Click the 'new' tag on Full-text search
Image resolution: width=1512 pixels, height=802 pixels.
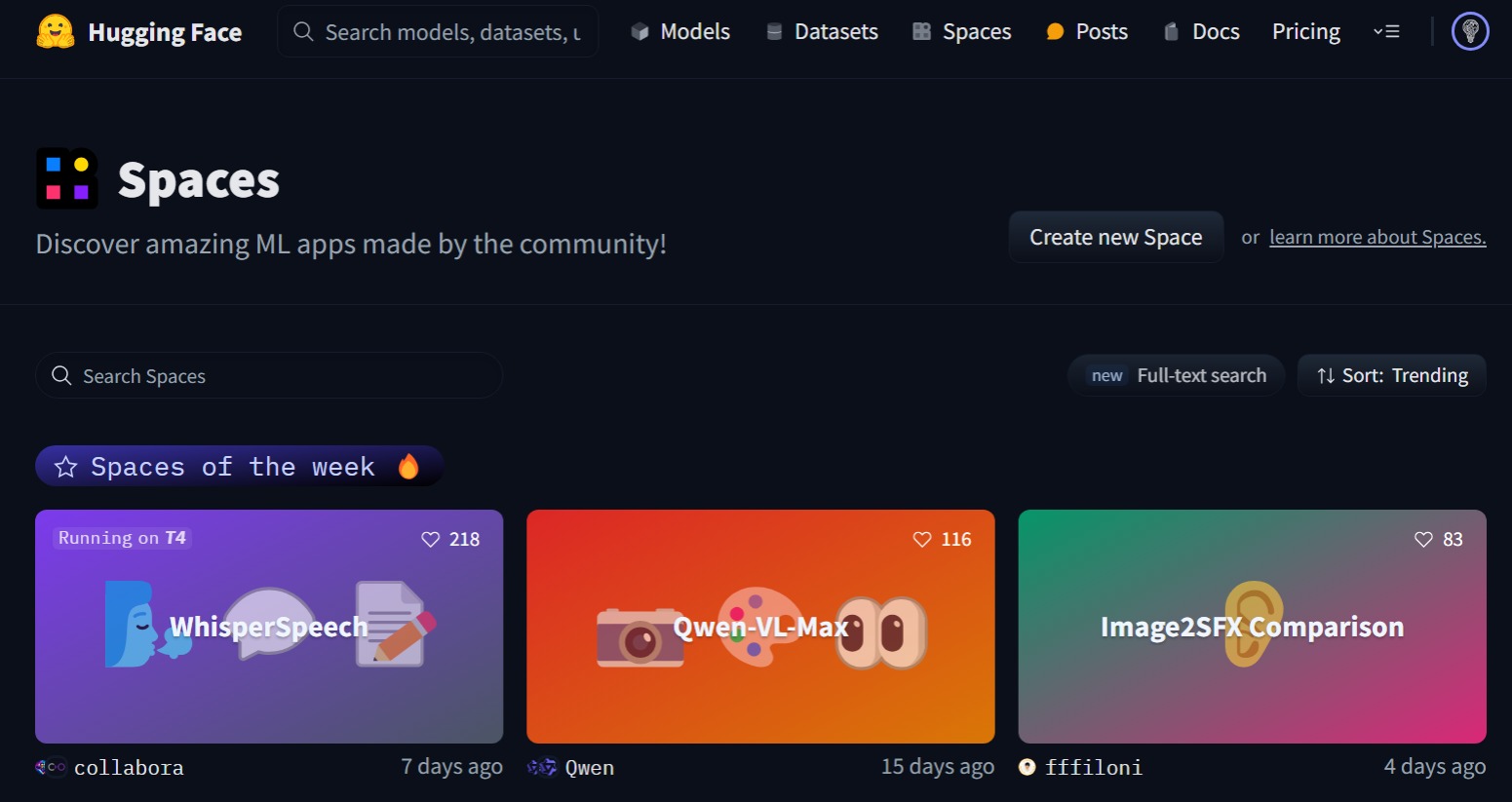[1106, 376]
